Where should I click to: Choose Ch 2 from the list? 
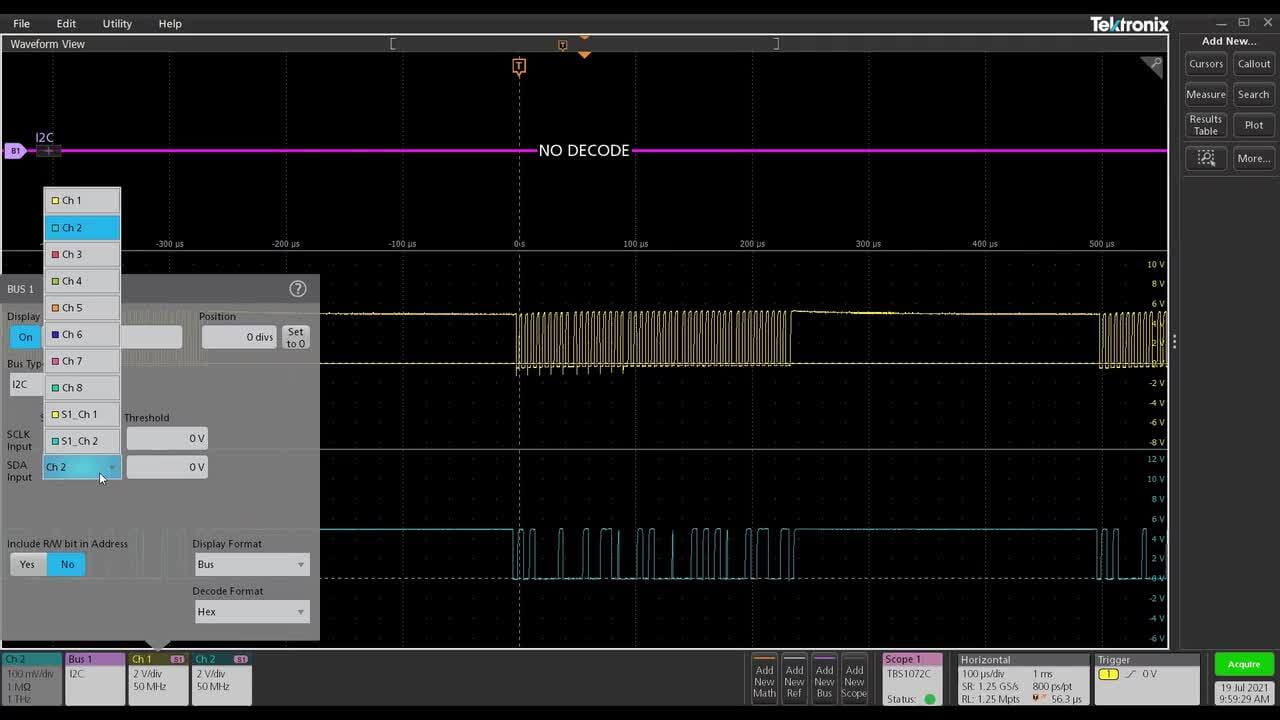[82, 228]
